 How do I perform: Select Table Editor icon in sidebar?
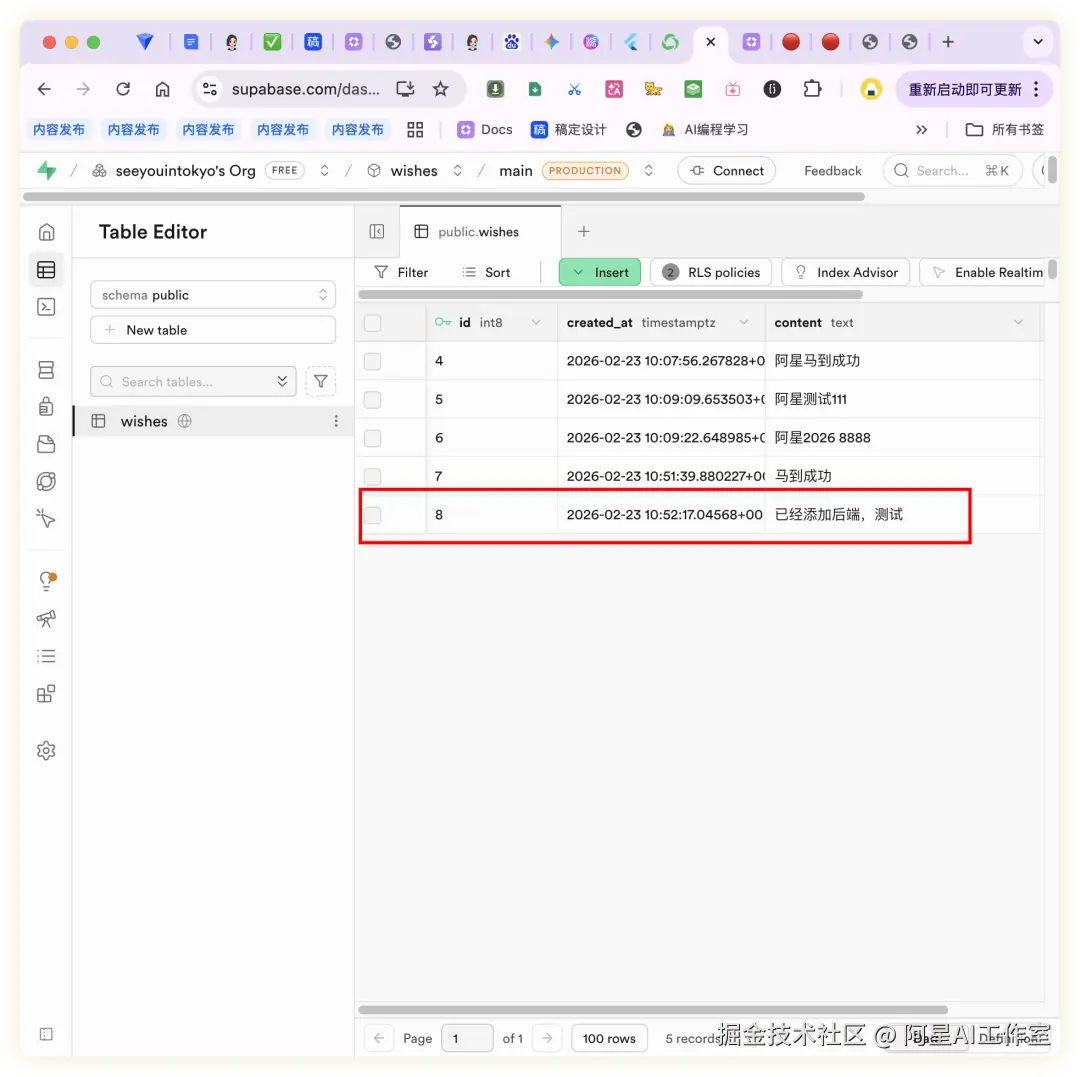pos(46,270)
